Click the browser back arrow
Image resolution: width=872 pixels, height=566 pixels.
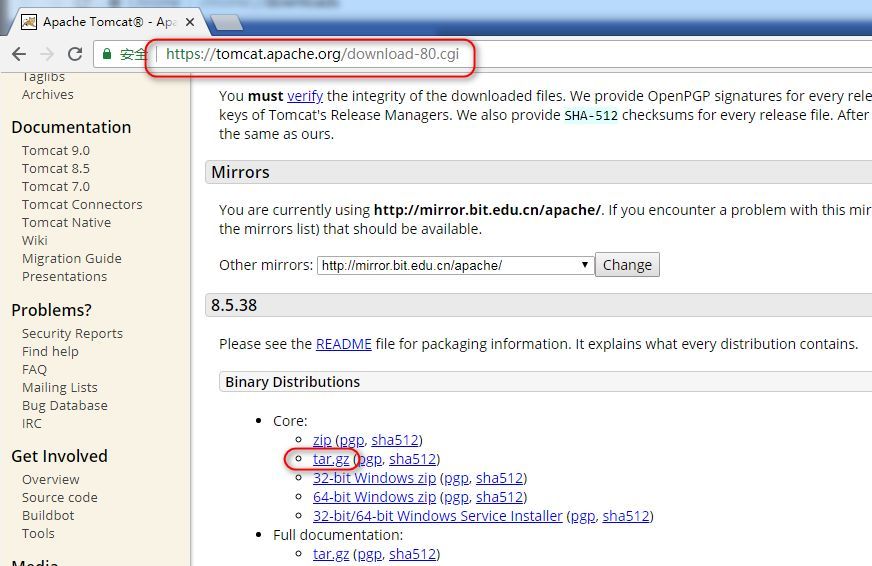(18, 54)
